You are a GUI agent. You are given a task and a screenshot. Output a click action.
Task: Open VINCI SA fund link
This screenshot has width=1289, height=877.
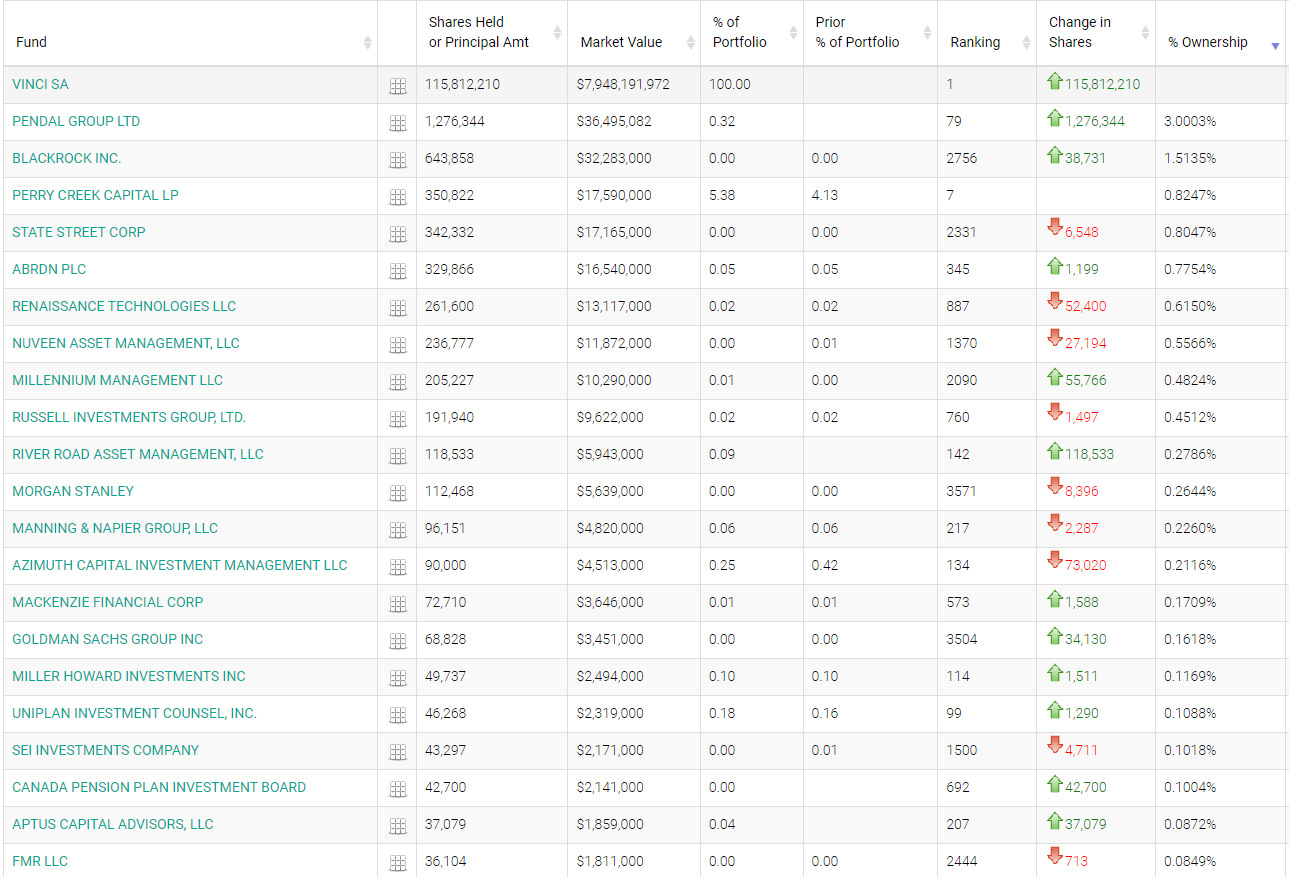40,84
